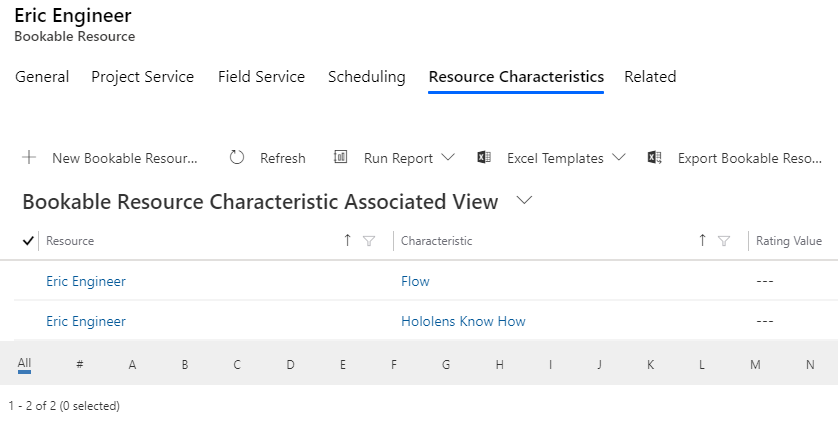Screen dimensions: 838x427
Task: Click the circular Refresh icon
Action: pyautogui.click(x=237, y=157)
